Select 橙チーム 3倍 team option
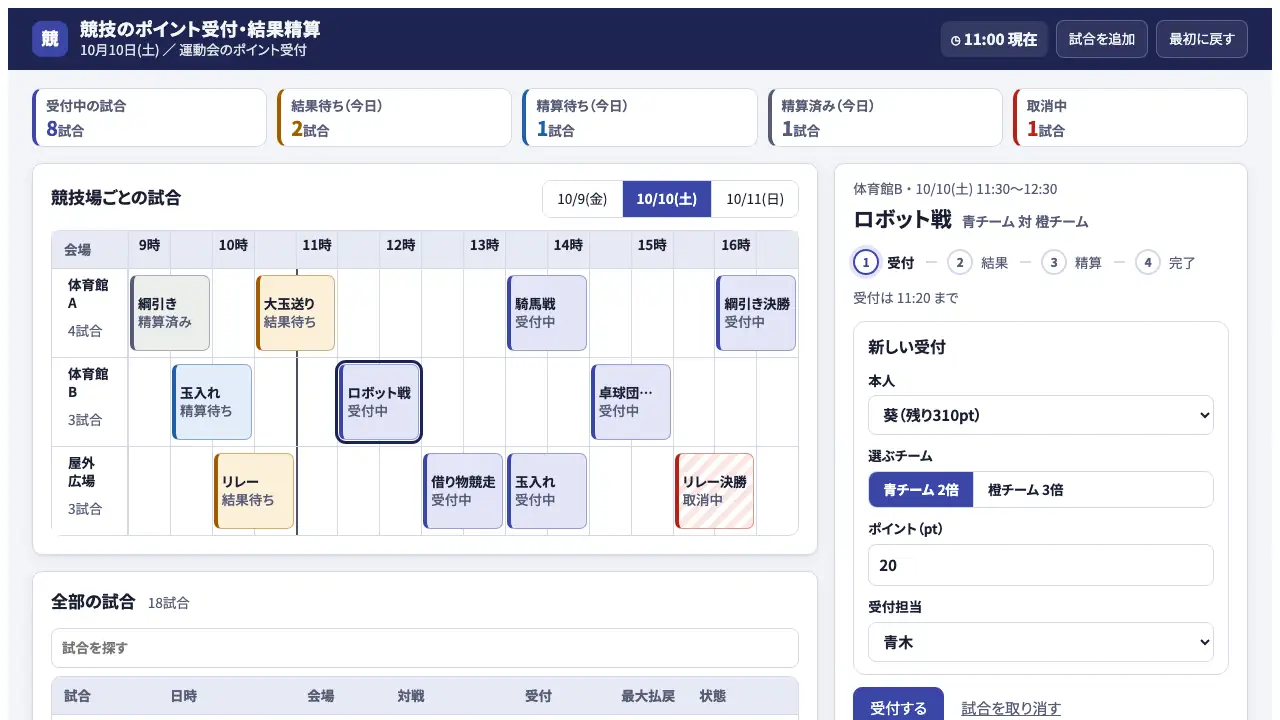 coord(1025,490)
